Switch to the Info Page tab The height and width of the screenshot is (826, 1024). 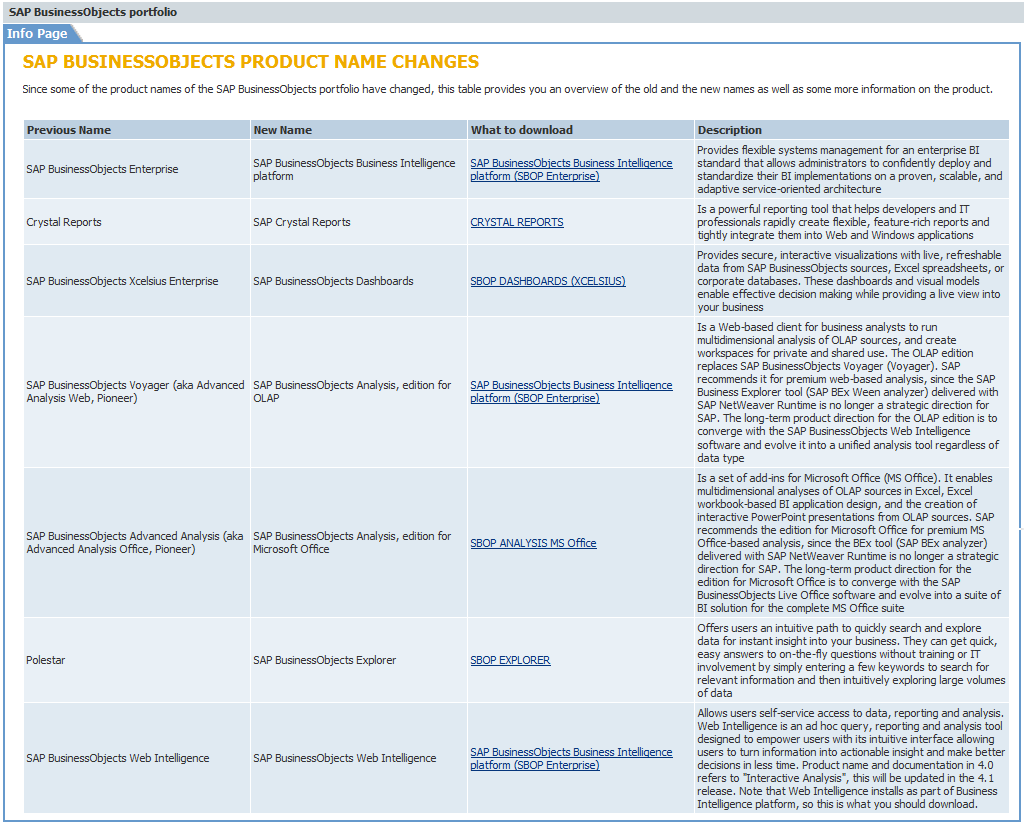(x=38, y=34)
